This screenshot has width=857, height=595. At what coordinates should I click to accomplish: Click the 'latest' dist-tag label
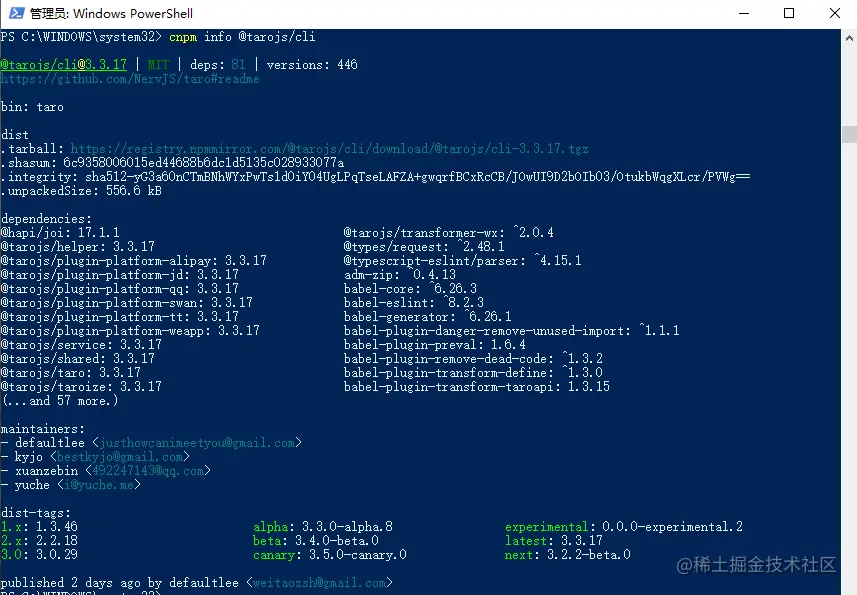526,541
